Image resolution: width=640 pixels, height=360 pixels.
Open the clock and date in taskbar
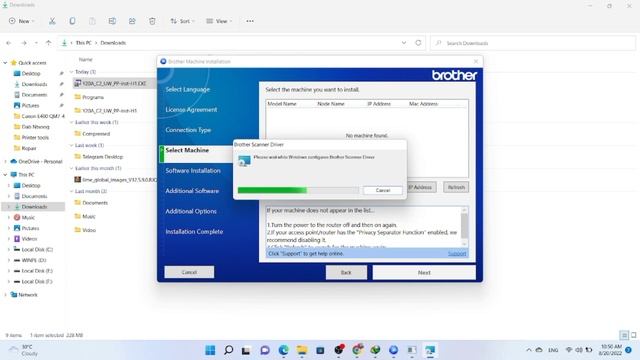click(x=611, y=350)
